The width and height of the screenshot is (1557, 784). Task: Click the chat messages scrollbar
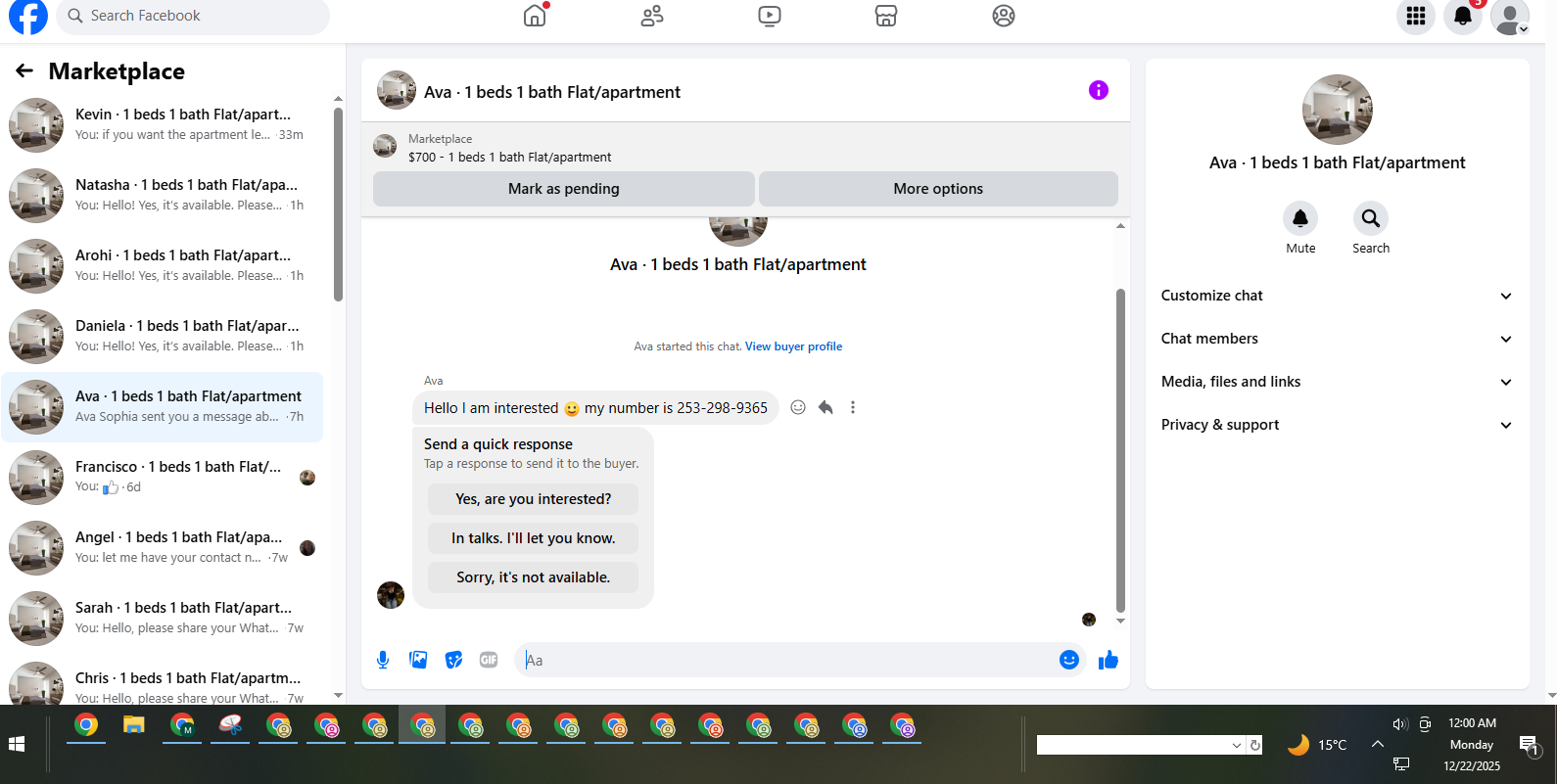[1120, 450]
